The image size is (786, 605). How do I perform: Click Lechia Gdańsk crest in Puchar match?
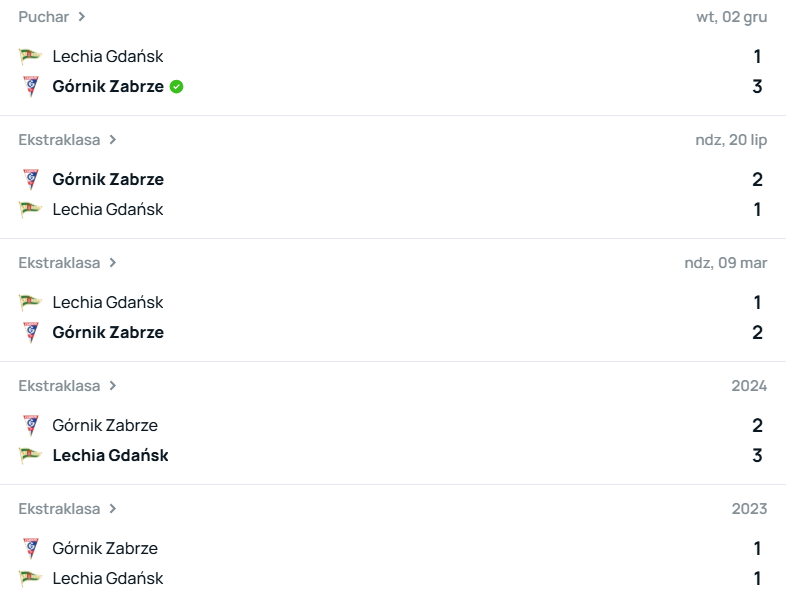click(30, 56)
